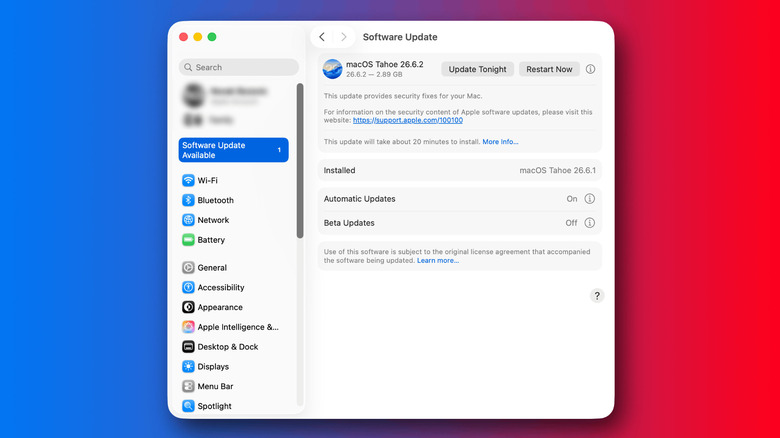The height and width of the screenshot is (438, 780).
Task: Click the Installed row label
Action: coord(339,170)
